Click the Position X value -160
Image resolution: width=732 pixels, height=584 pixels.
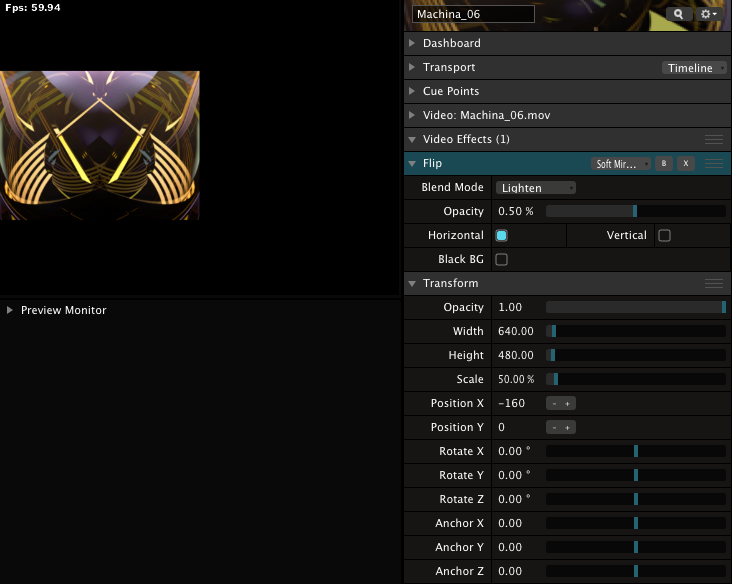tap(511, 403)
